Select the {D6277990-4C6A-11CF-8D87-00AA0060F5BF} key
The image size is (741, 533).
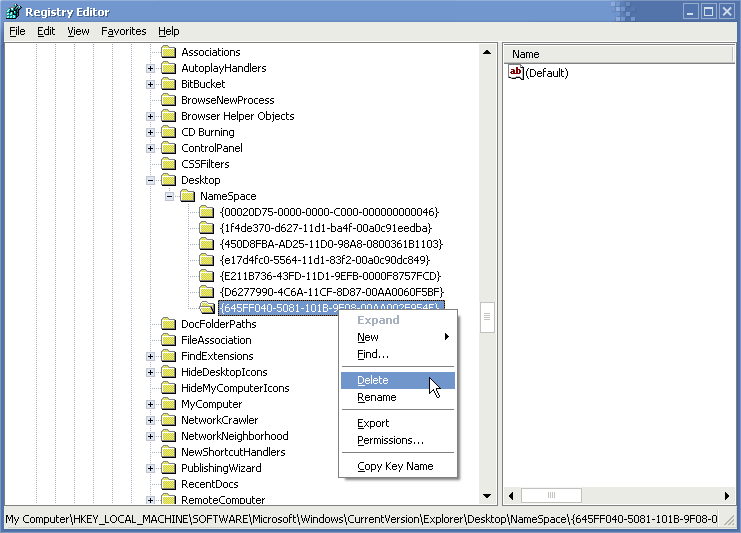coord(332,292)
